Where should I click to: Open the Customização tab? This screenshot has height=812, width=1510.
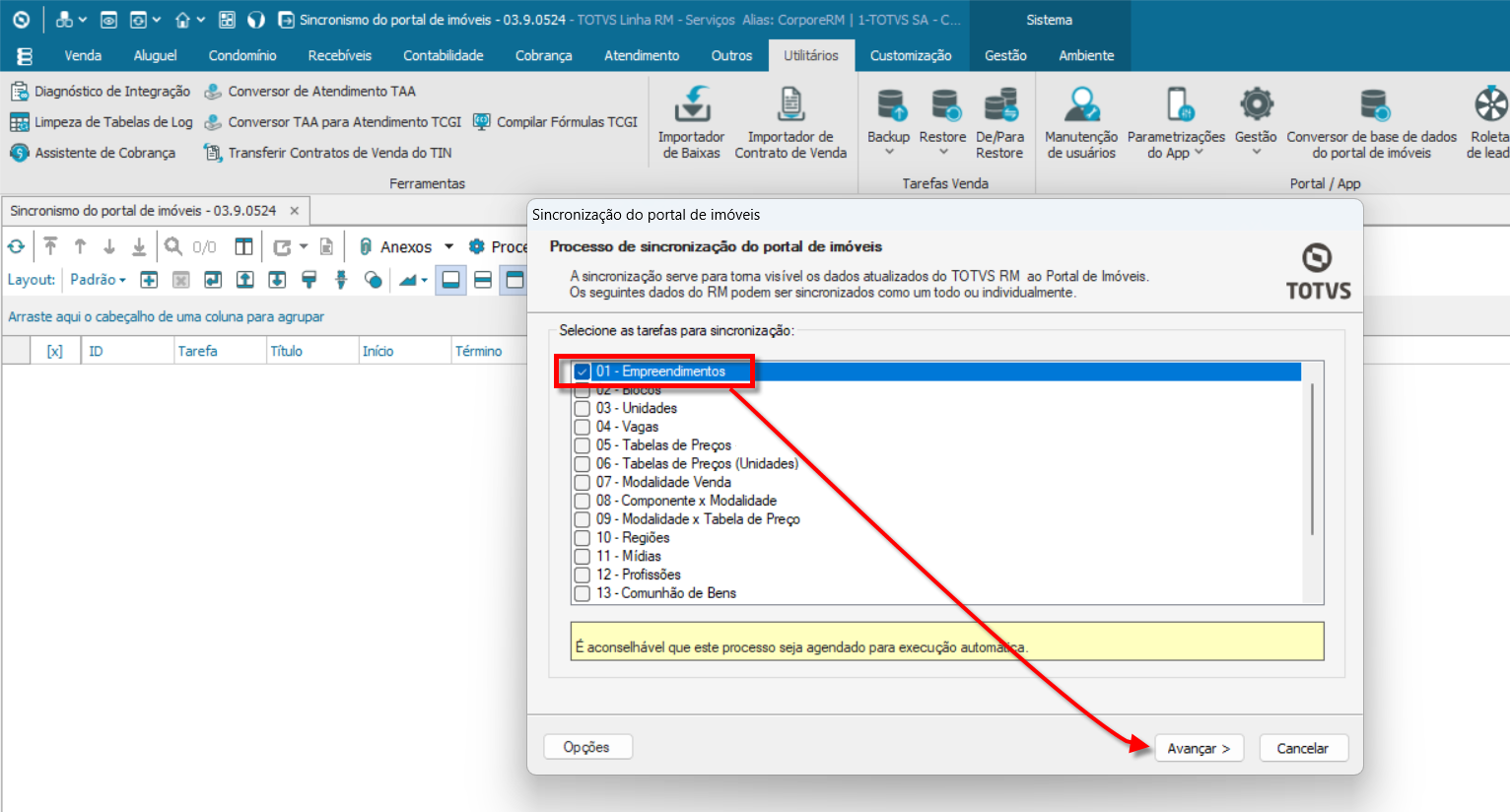911,56
